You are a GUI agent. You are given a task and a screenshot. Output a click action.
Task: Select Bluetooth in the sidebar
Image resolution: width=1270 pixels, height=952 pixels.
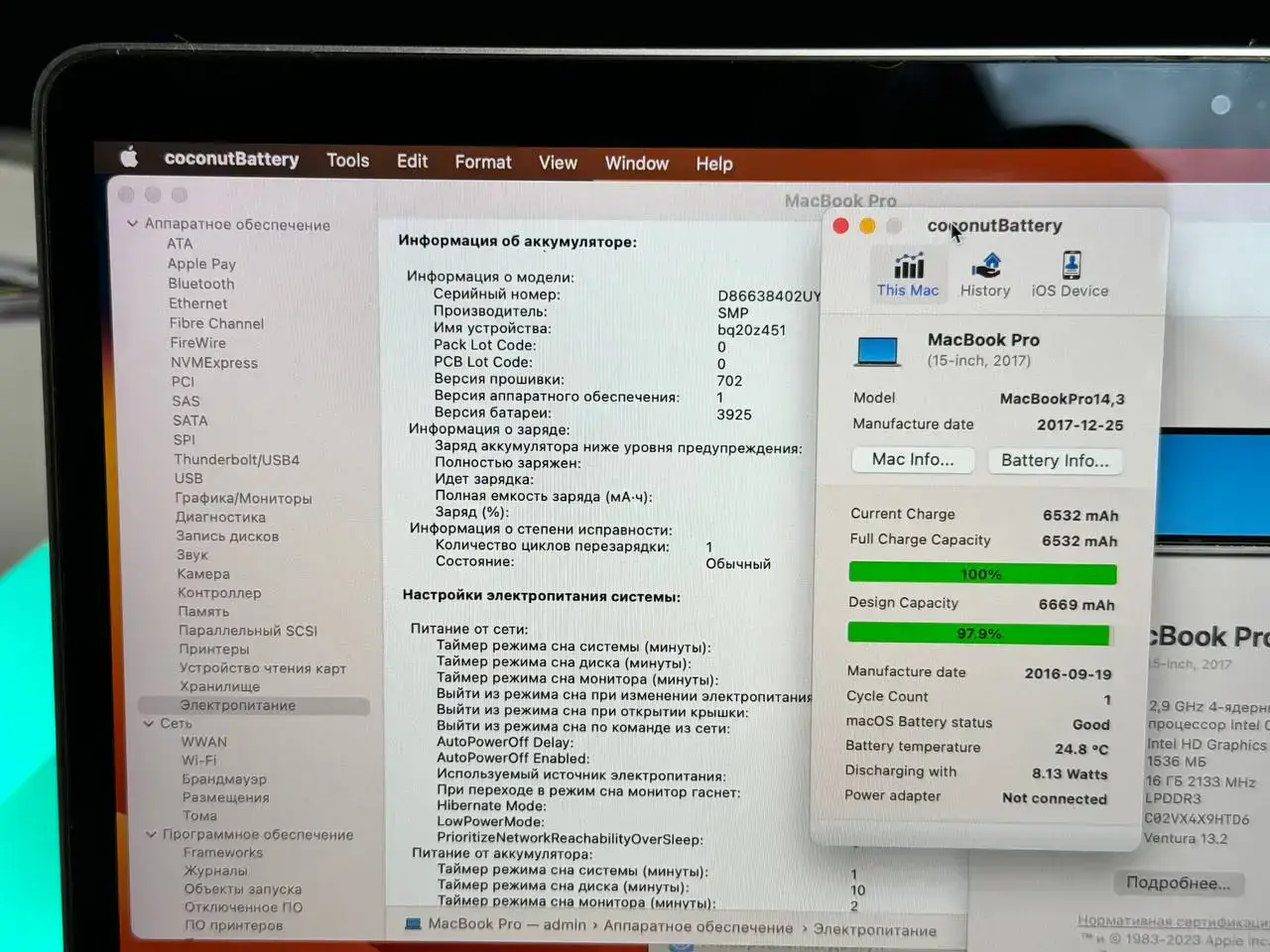coord(201,284)
